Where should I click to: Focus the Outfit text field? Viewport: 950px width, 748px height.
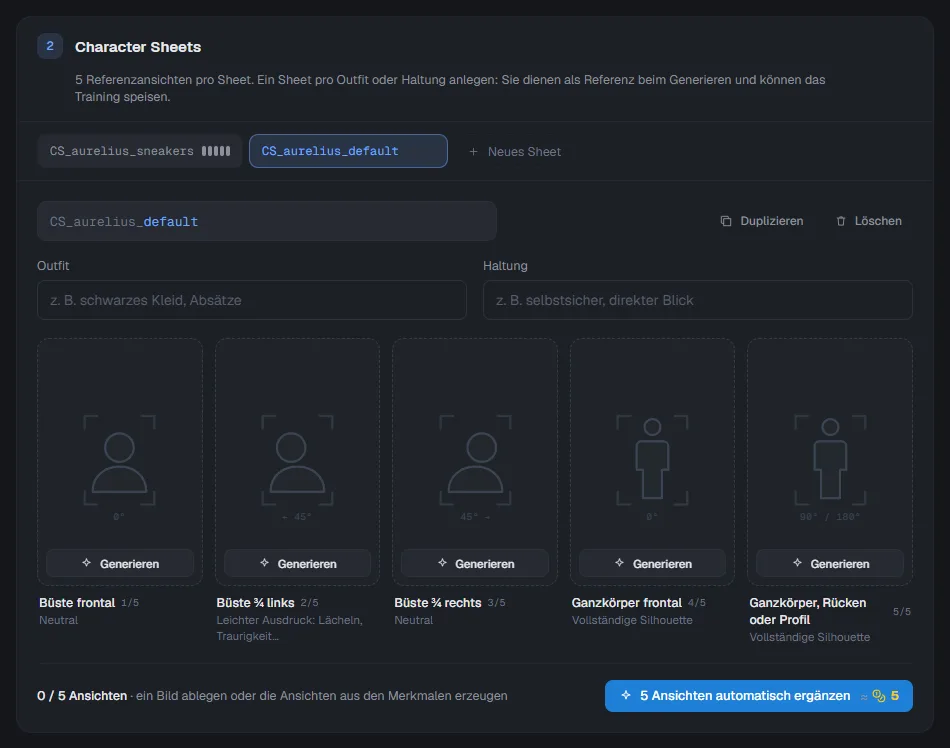[x=251, y=300]
